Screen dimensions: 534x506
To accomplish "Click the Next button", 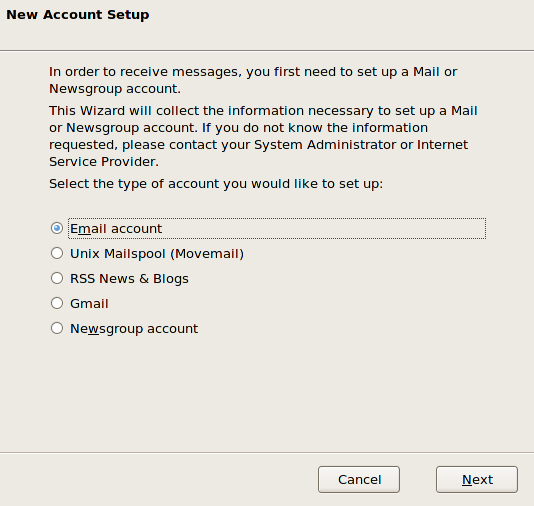I will (x=477, y=479).
